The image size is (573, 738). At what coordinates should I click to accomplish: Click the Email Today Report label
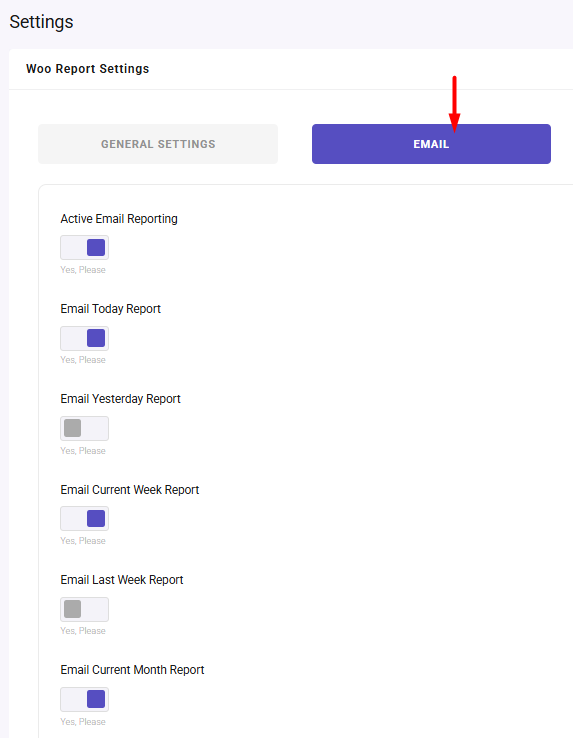[111, 309]
